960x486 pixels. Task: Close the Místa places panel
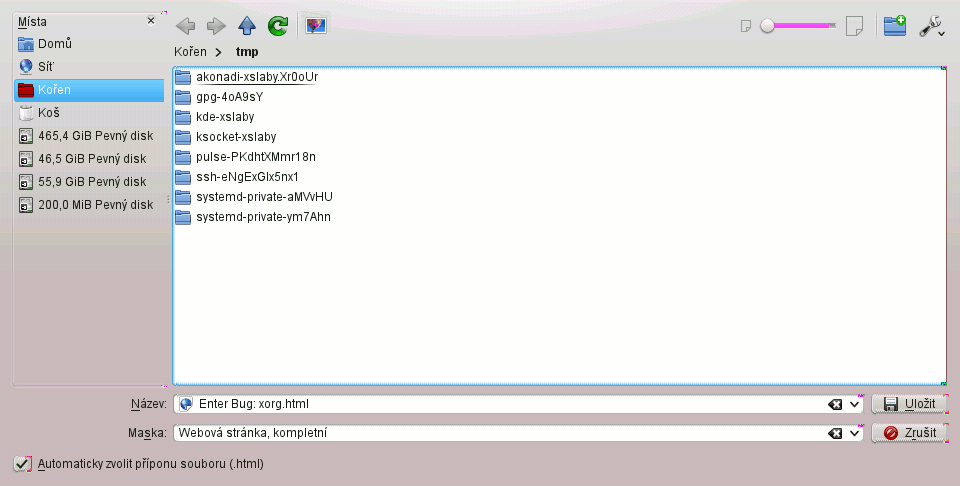(151, 20)
